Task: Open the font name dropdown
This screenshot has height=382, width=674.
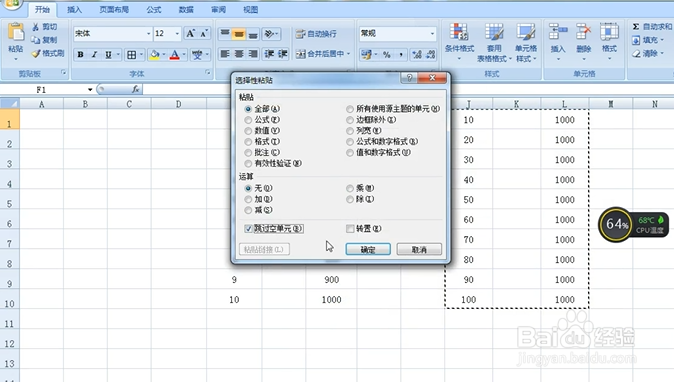Action: (x=148, y=34)
